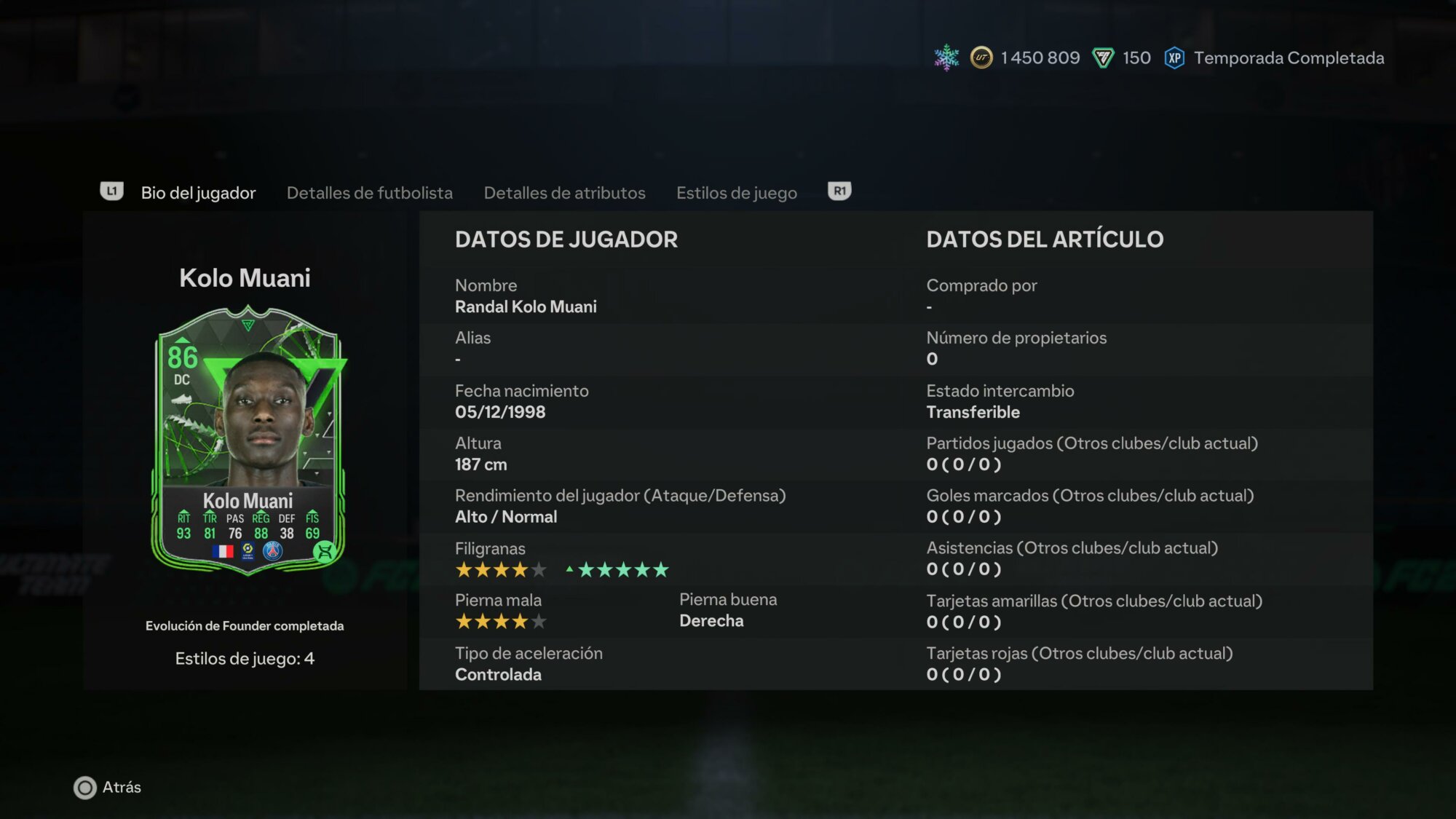1456x819 pixels.
Task: Click the Temporada Completada label
Action: point(1289,58)
